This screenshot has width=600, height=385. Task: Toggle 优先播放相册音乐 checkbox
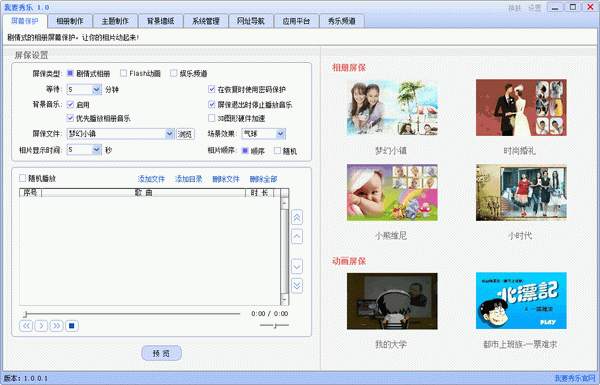(70, 118)
